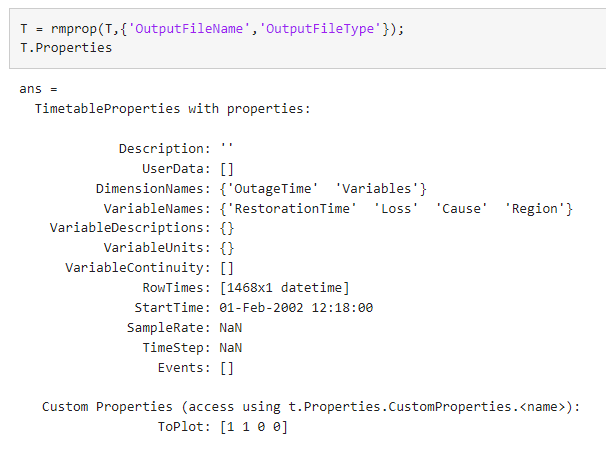Click the Events property label

click(x=184, y=368)
